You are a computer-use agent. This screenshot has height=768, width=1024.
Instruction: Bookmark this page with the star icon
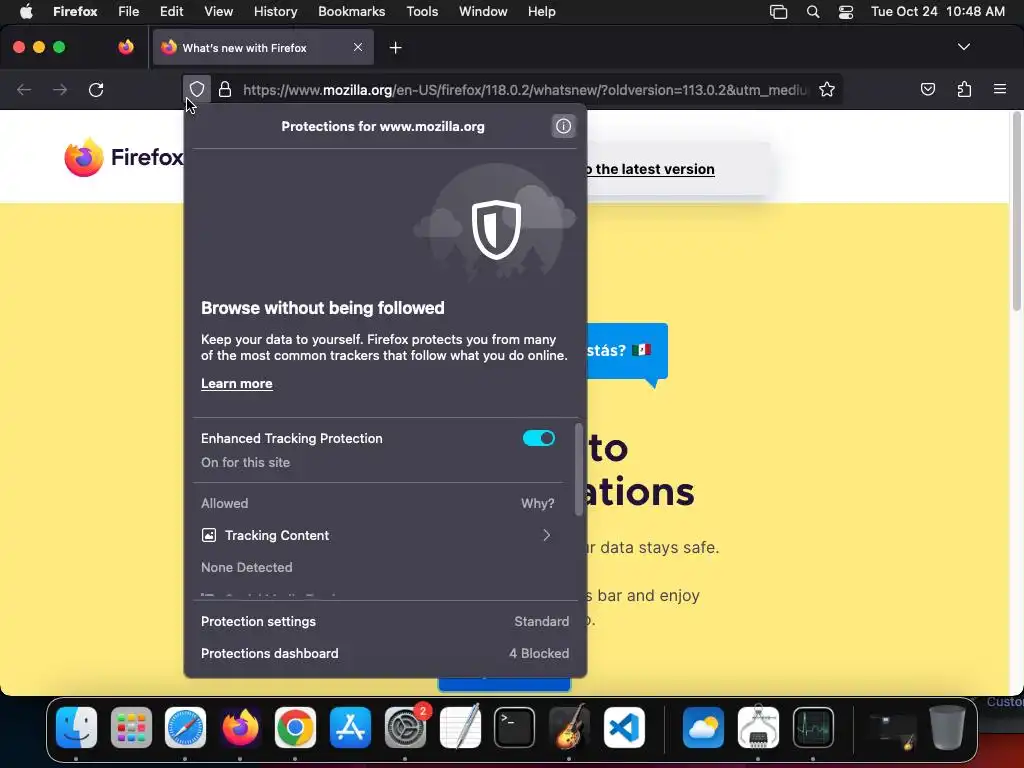[827, 89]
